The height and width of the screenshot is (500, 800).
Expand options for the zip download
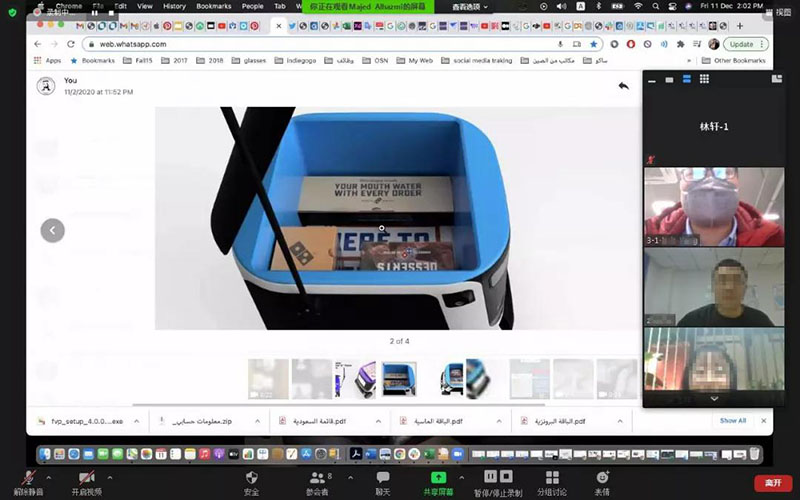(257, 421)
